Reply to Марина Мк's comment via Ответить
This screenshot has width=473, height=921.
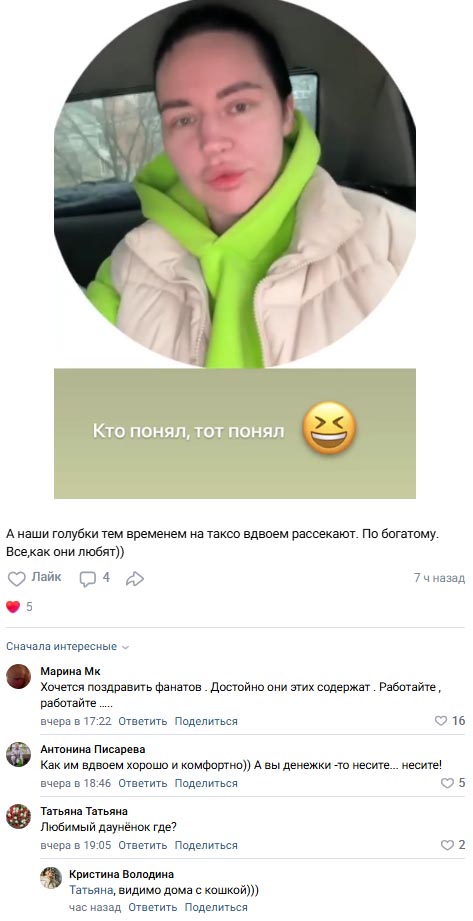point(143,721)
